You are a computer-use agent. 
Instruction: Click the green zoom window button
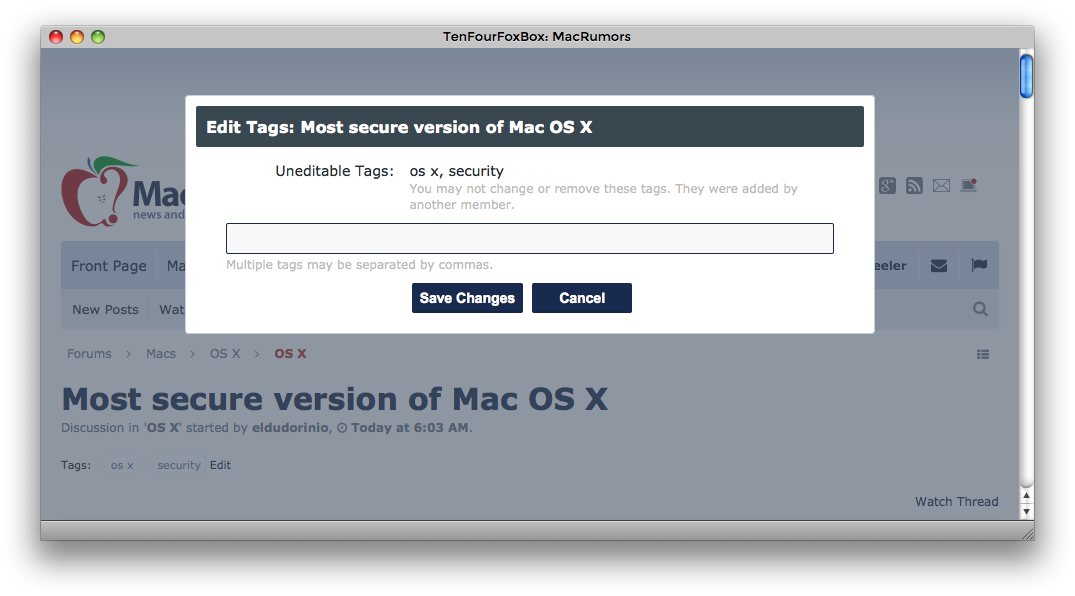[x=98, y=36]
